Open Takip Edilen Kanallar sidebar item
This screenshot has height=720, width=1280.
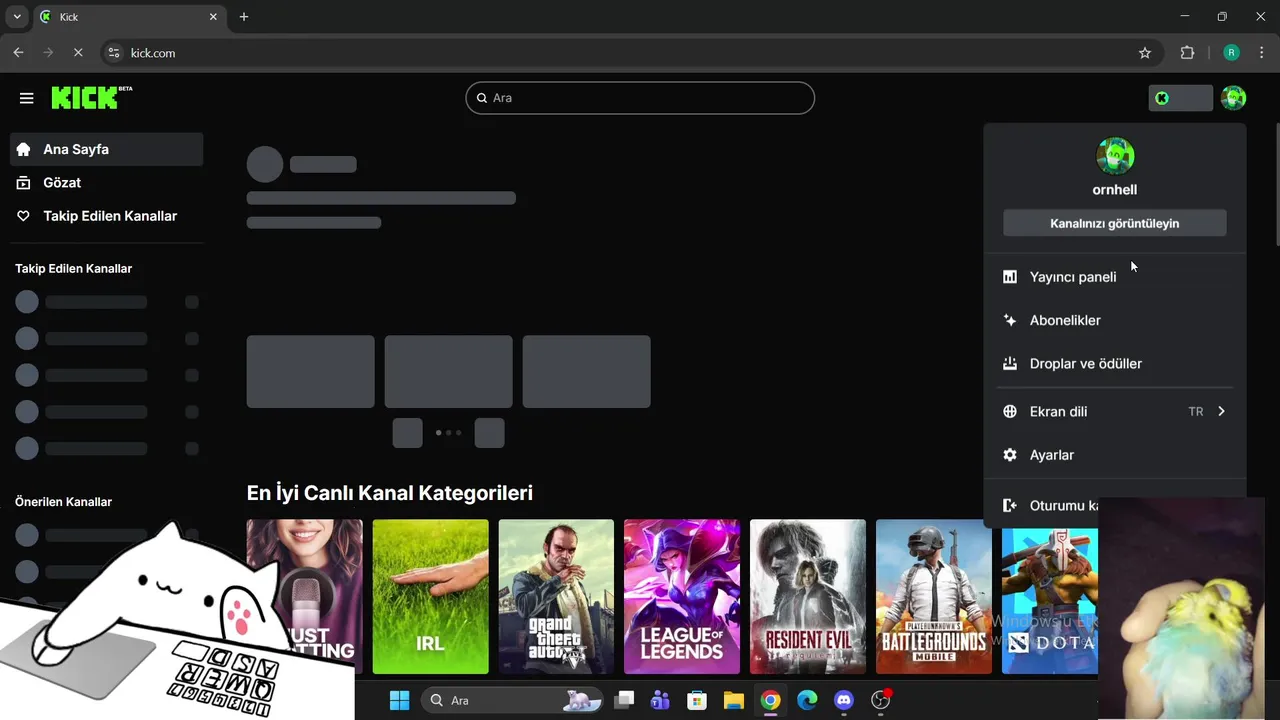(106, 216)
